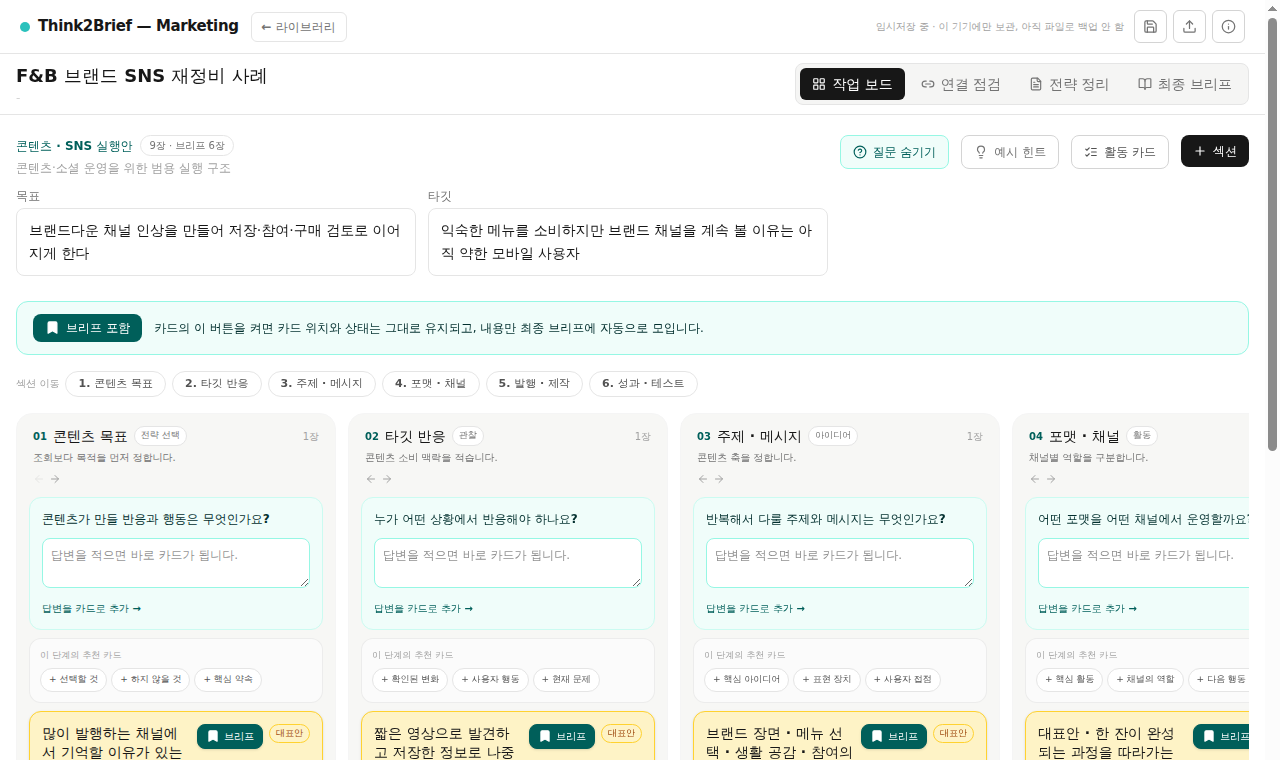This screenshot has width=1280, height=760.
Task: Add 사용자 접점 suggested card
Action: pyautogui.click(x=903, y=680)
